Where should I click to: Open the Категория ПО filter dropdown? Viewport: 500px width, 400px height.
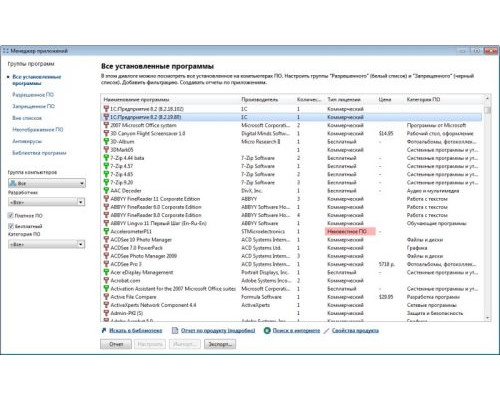point(47,244)
